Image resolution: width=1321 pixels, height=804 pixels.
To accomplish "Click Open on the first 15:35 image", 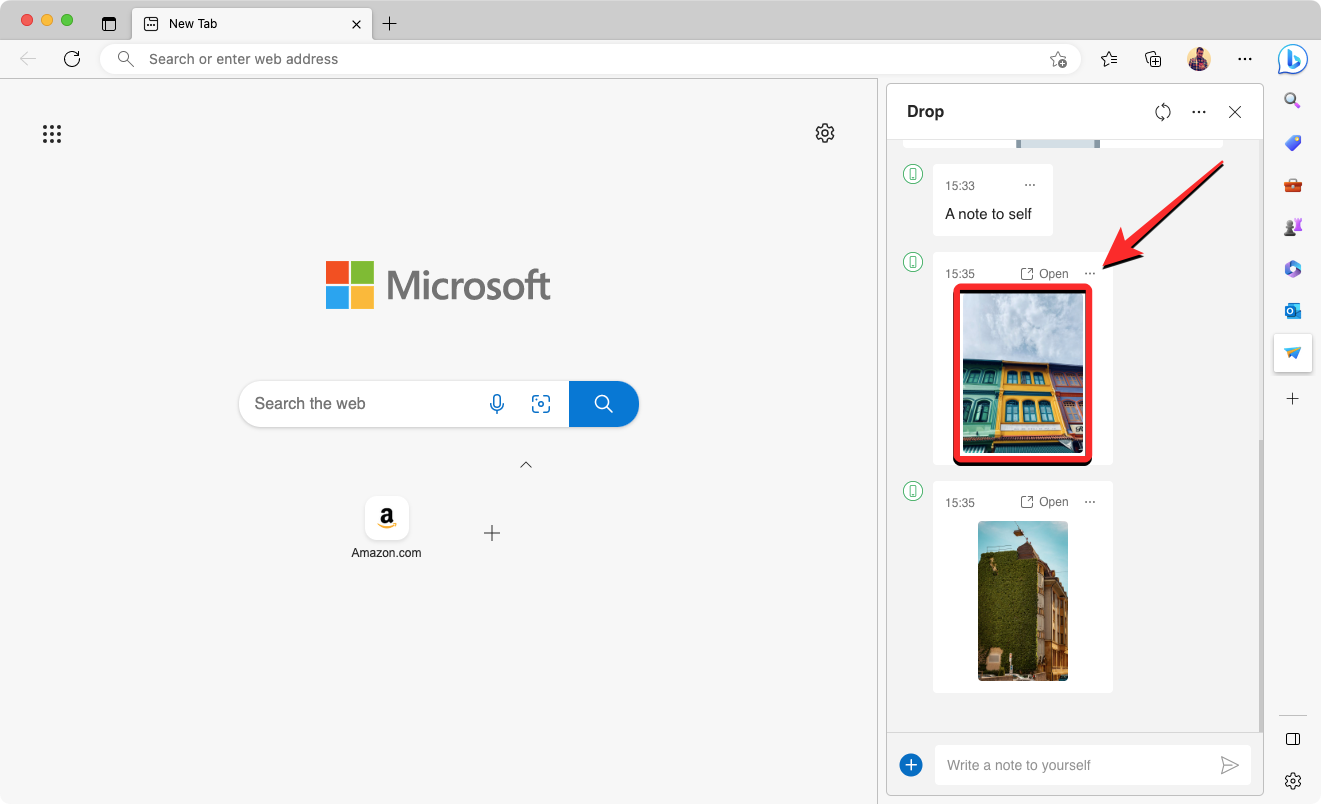I will point(1045,274).
